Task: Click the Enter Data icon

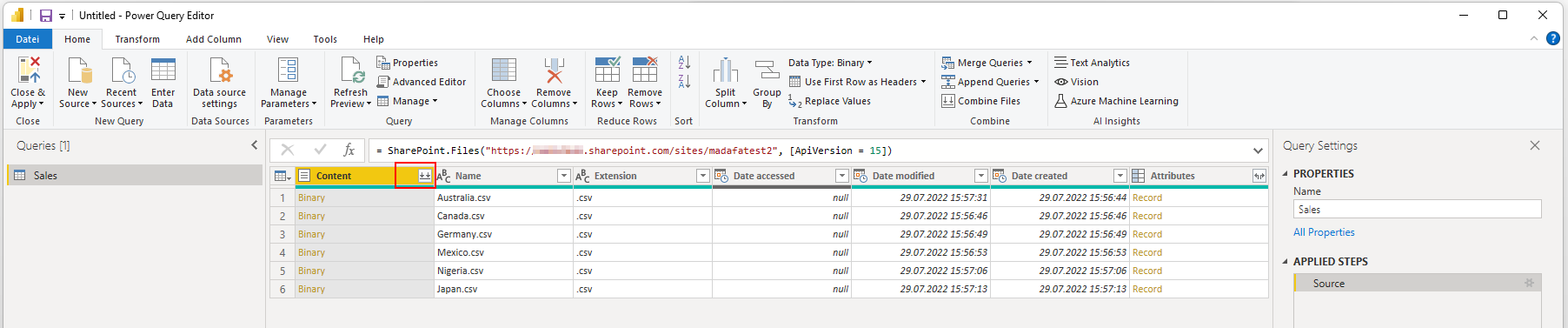Action: click(163, 70)
